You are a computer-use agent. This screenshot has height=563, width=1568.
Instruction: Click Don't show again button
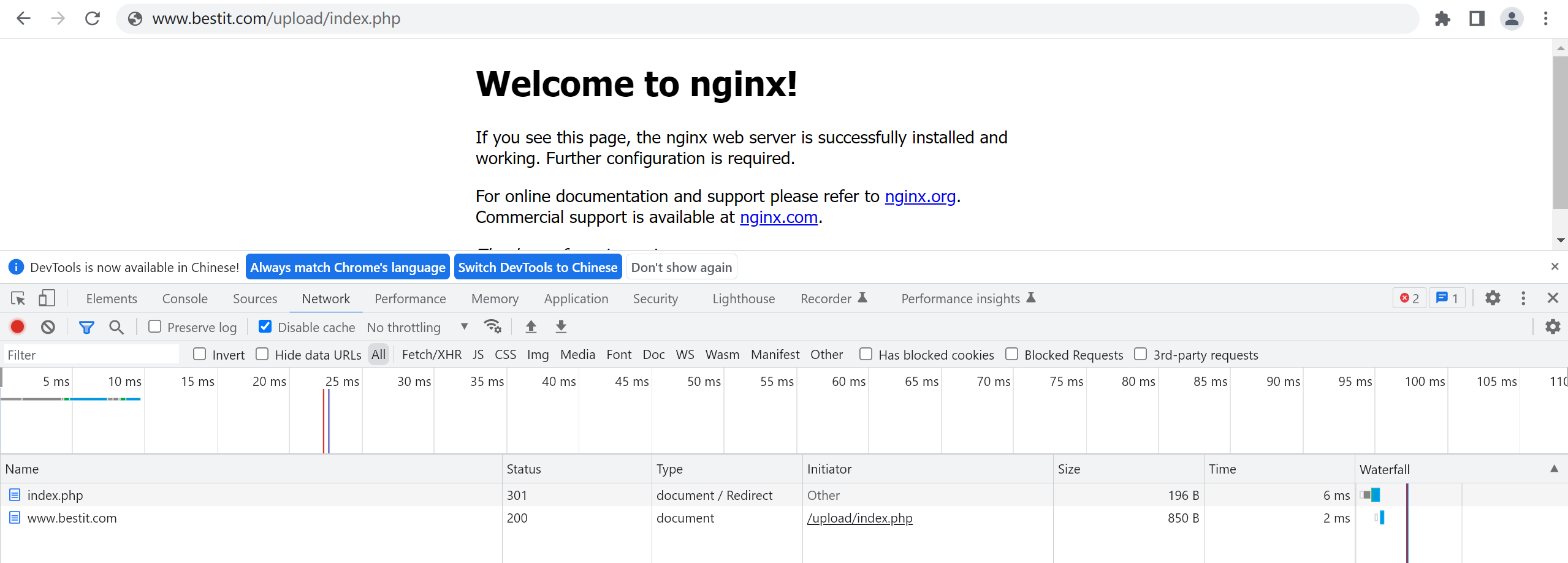(682, 267)
